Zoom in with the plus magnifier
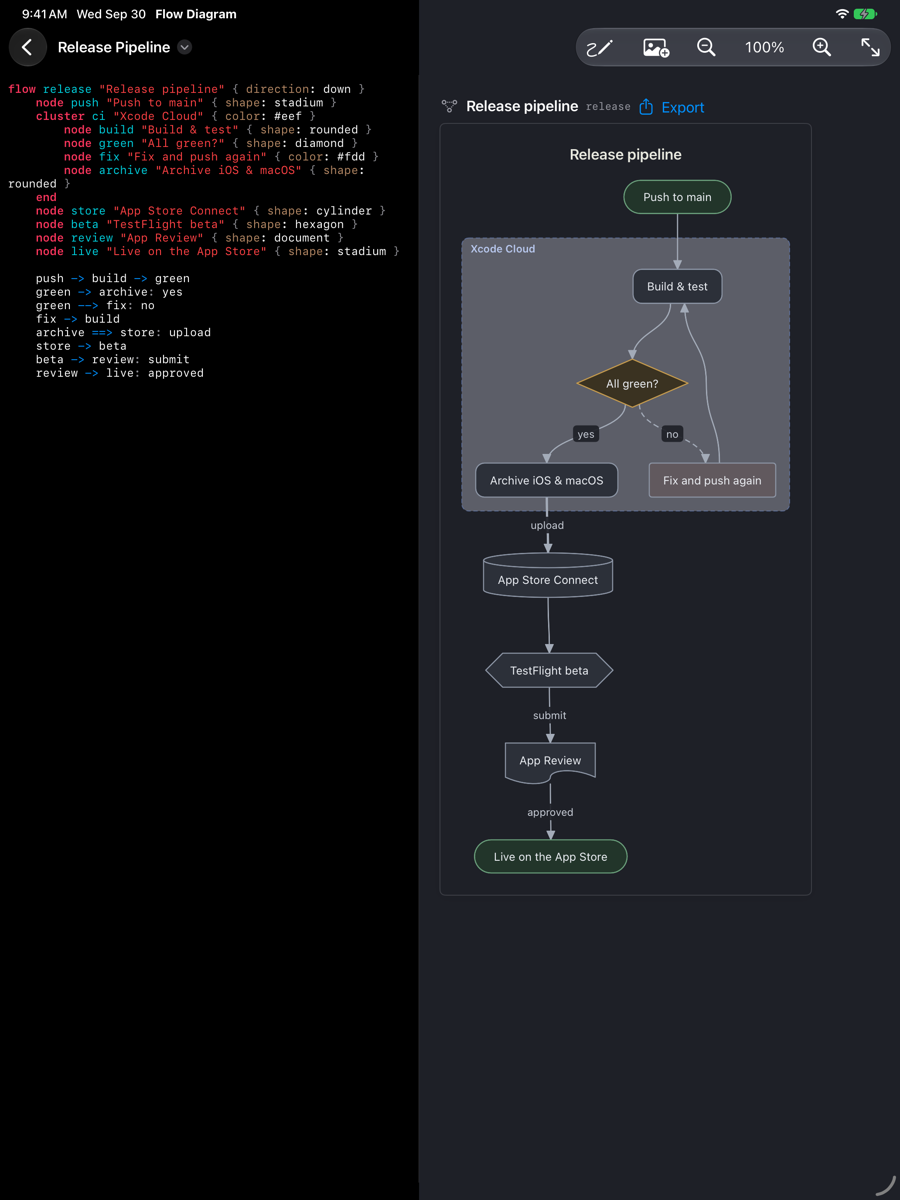Image resolution: width=900 pixels, height=1200 pixels. coord(822,47)
